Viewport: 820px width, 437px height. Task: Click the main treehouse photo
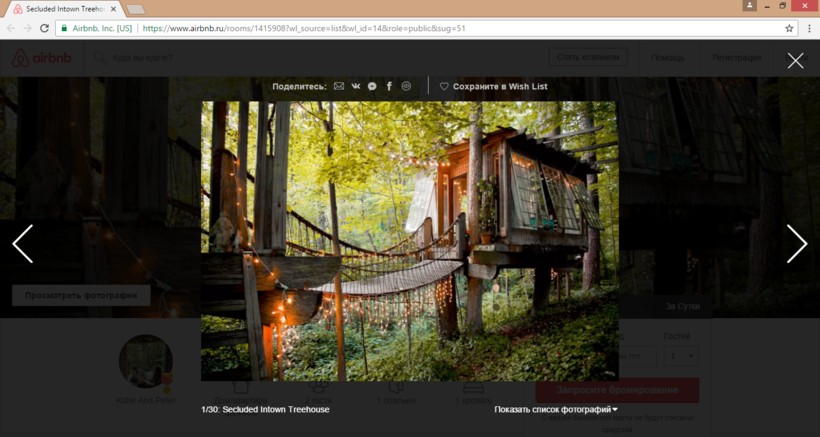(x=409, y=241)
